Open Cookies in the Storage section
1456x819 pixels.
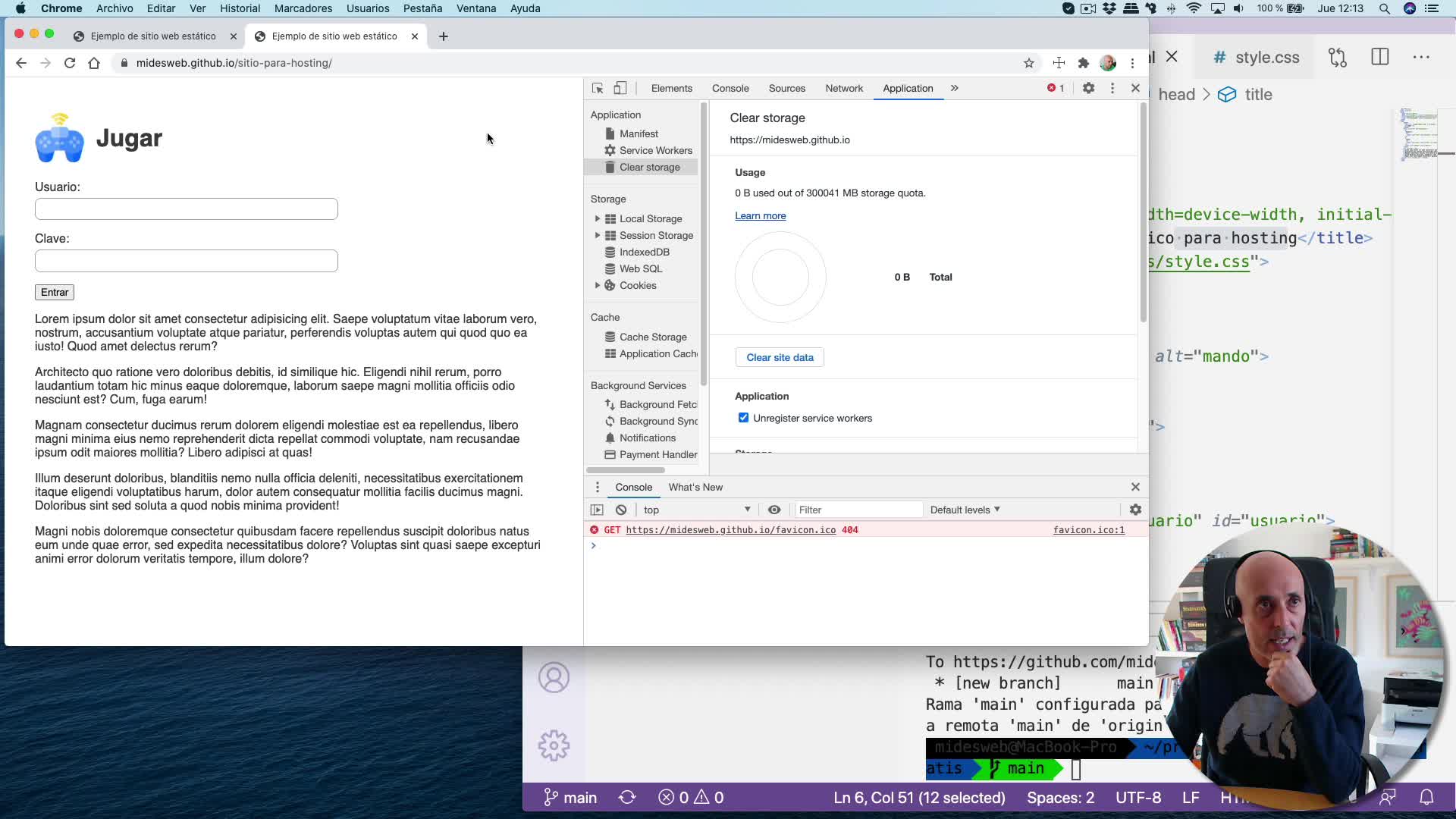pyautogui.click(x=639, y=285)
